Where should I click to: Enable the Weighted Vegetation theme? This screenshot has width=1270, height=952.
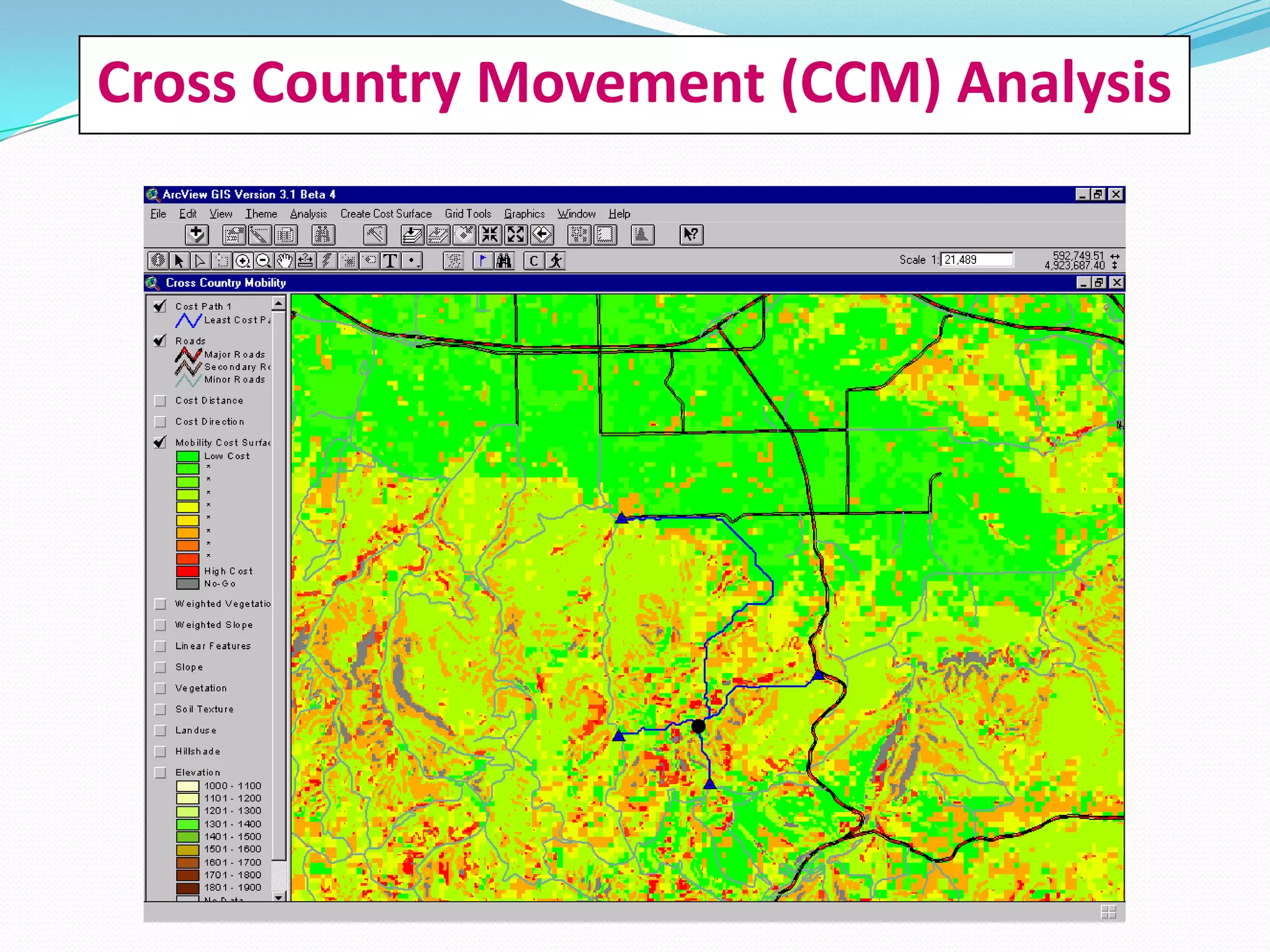pos(160,604)
